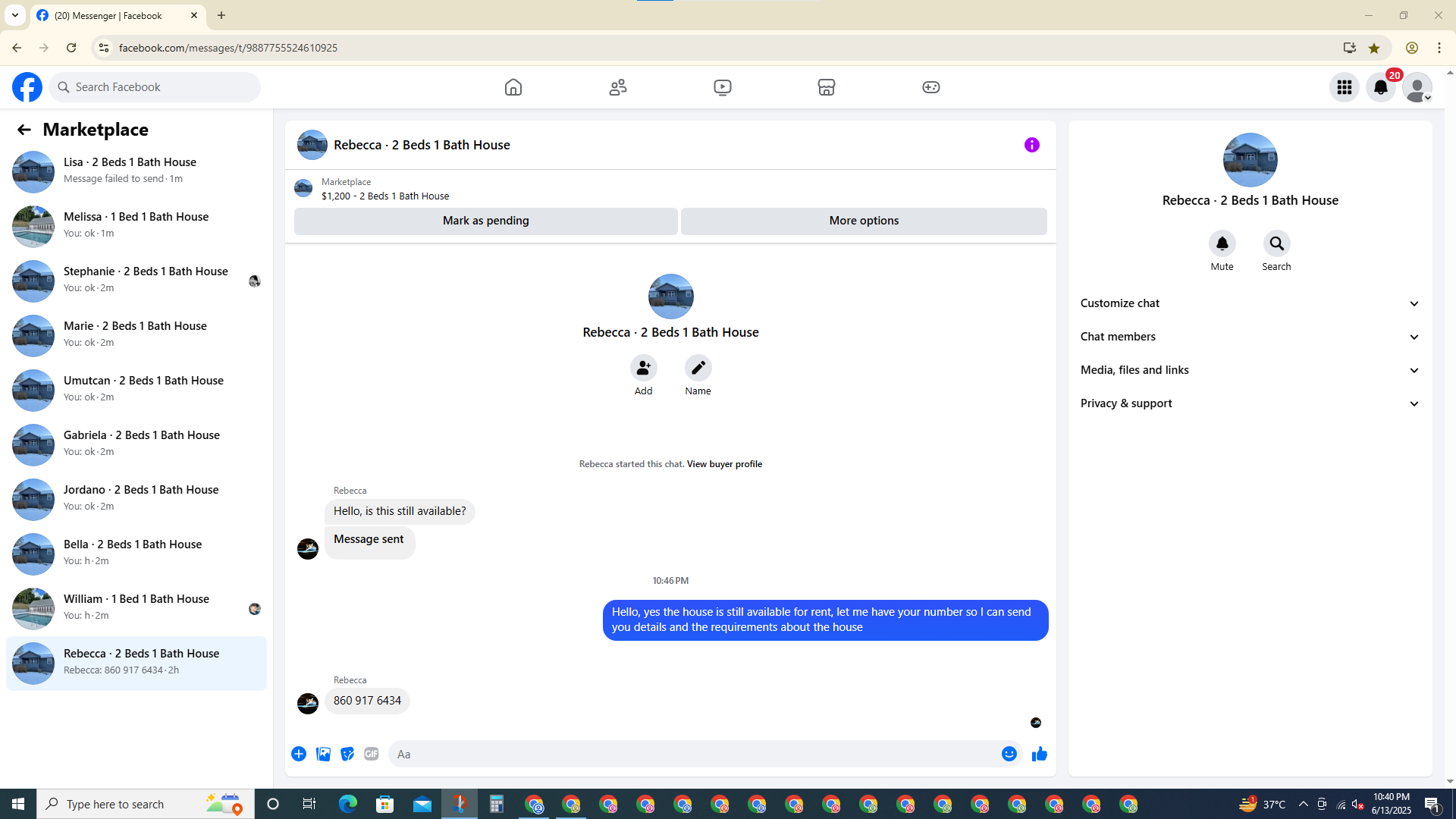Open the account profile avatar menu
Image resolution: width=1456 pixels, height=819 pixels.
point(1417,87)
